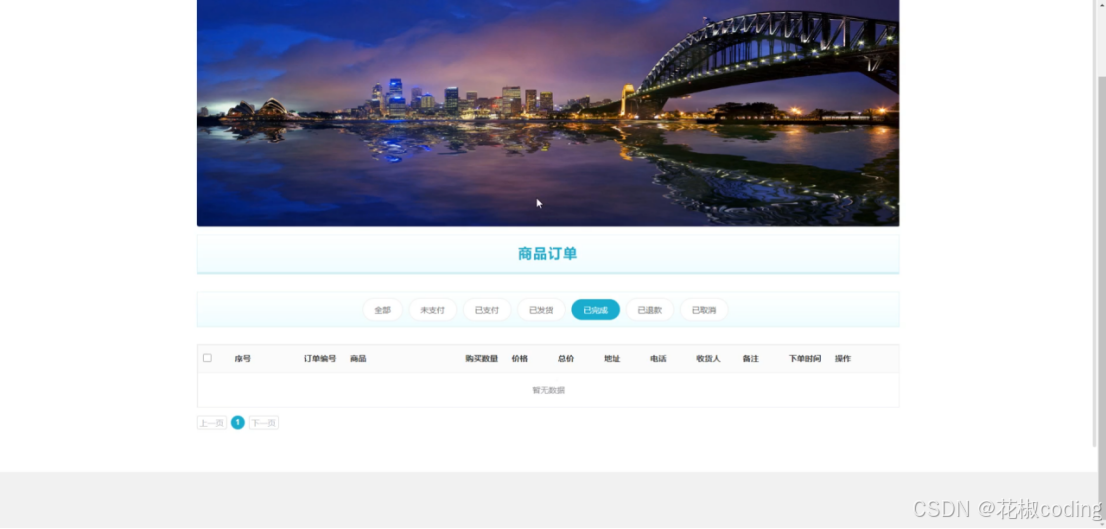
Task: Open the 已支付 orders tab
Action: tap(487, 310)
